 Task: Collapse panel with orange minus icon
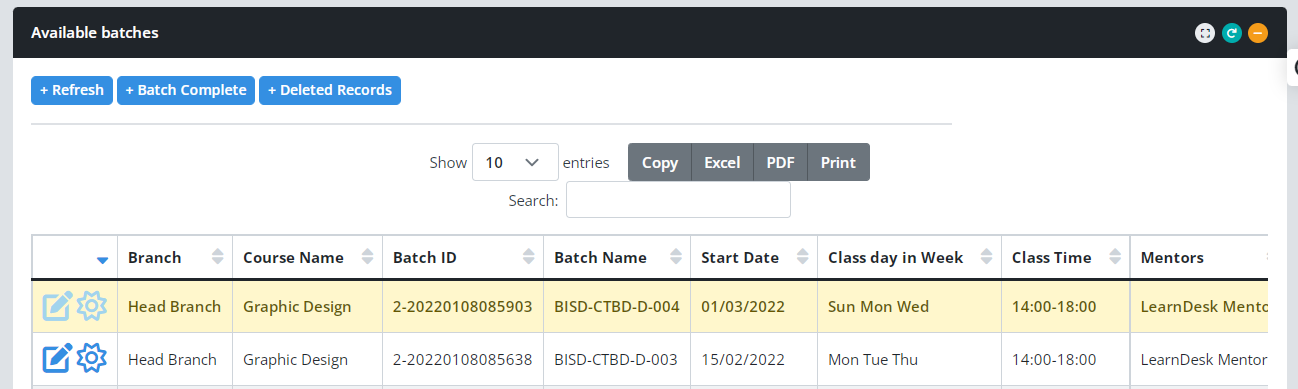(1258, 33)
